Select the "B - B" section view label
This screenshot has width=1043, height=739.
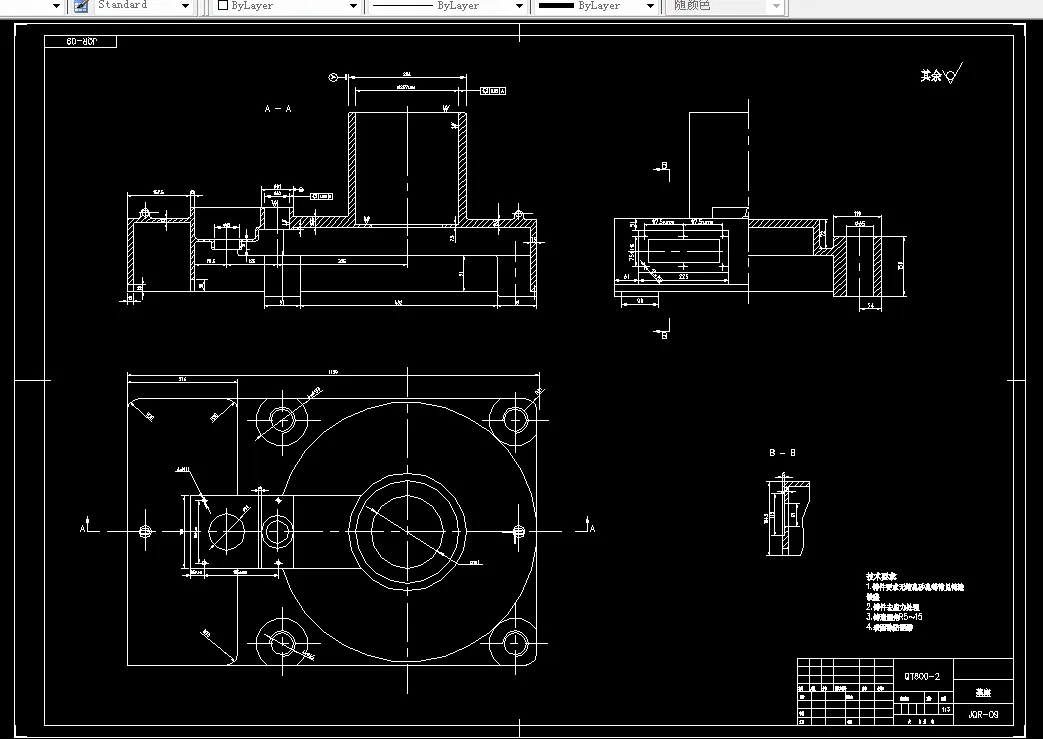click(x=782, y=453)
